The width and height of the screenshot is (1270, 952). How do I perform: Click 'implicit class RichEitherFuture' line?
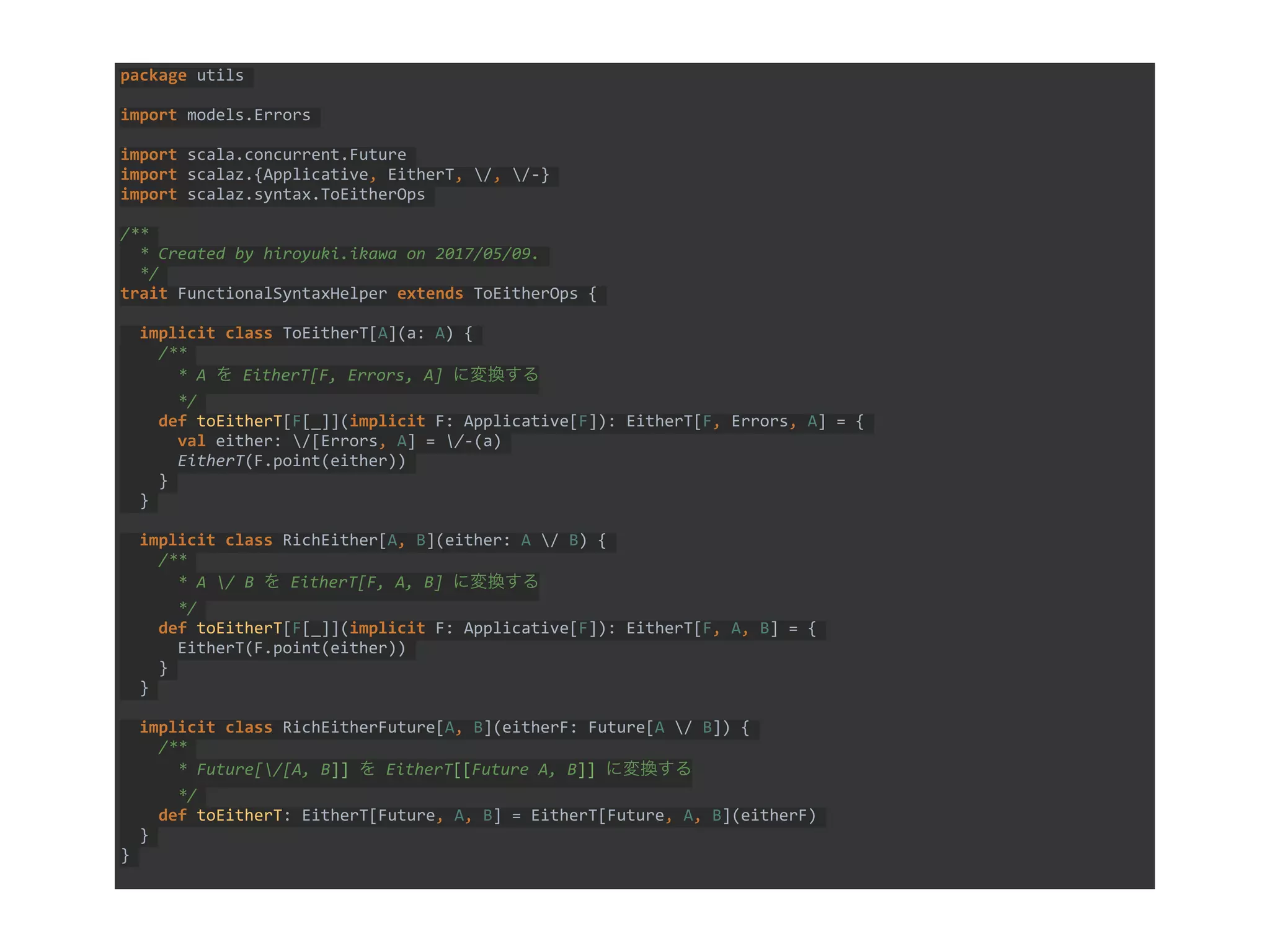tap(444, 728)
